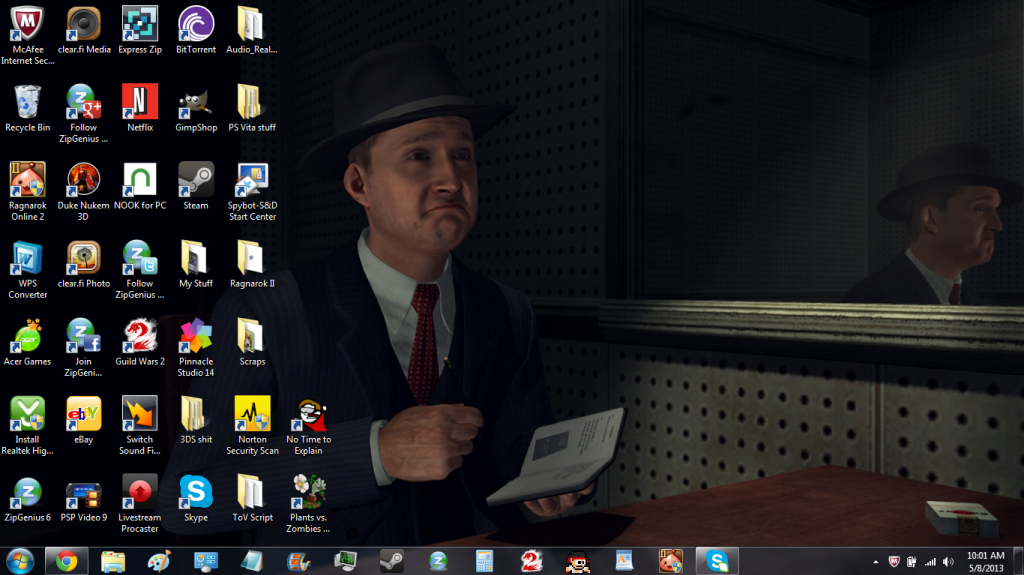Select the ToV Script folder

[252, 499]
